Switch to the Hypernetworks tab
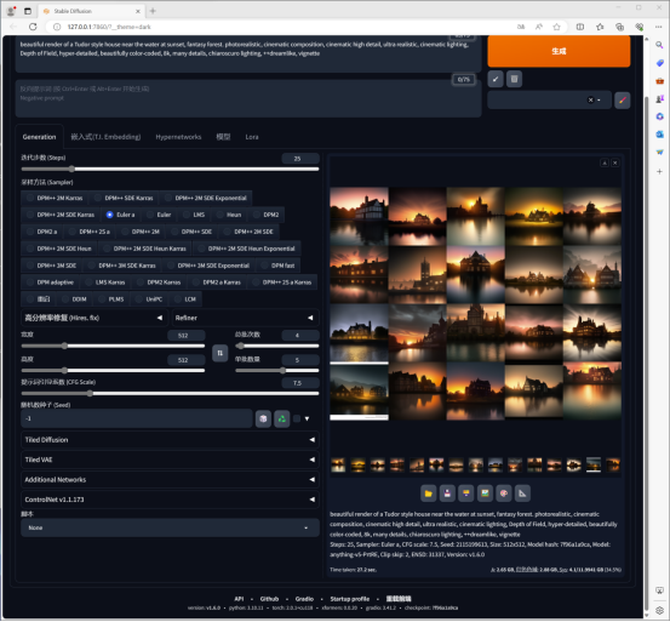This screenshot has height=622, width=670. 178,137
